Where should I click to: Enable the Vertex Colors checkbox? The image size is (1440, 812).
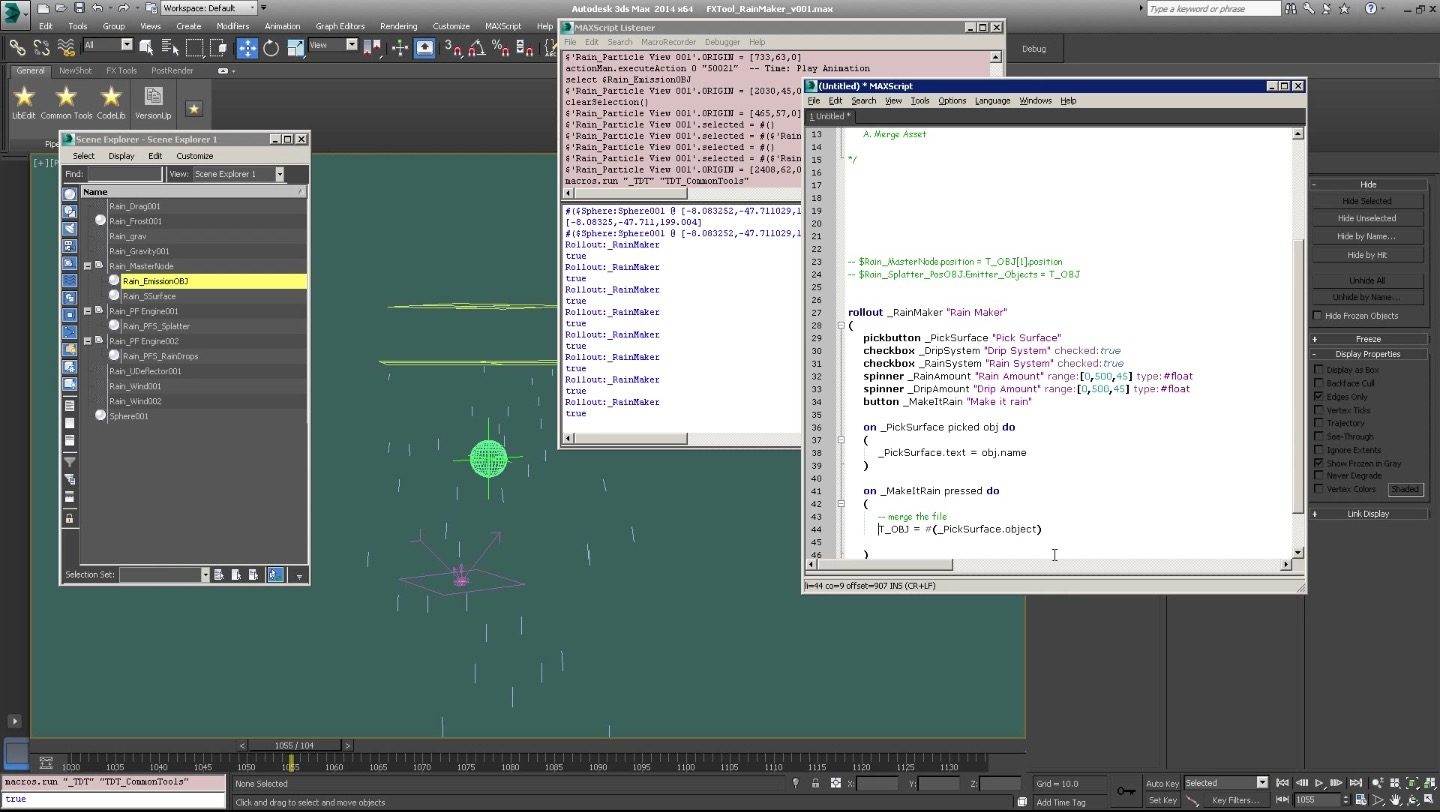(x=1319, y=489)
